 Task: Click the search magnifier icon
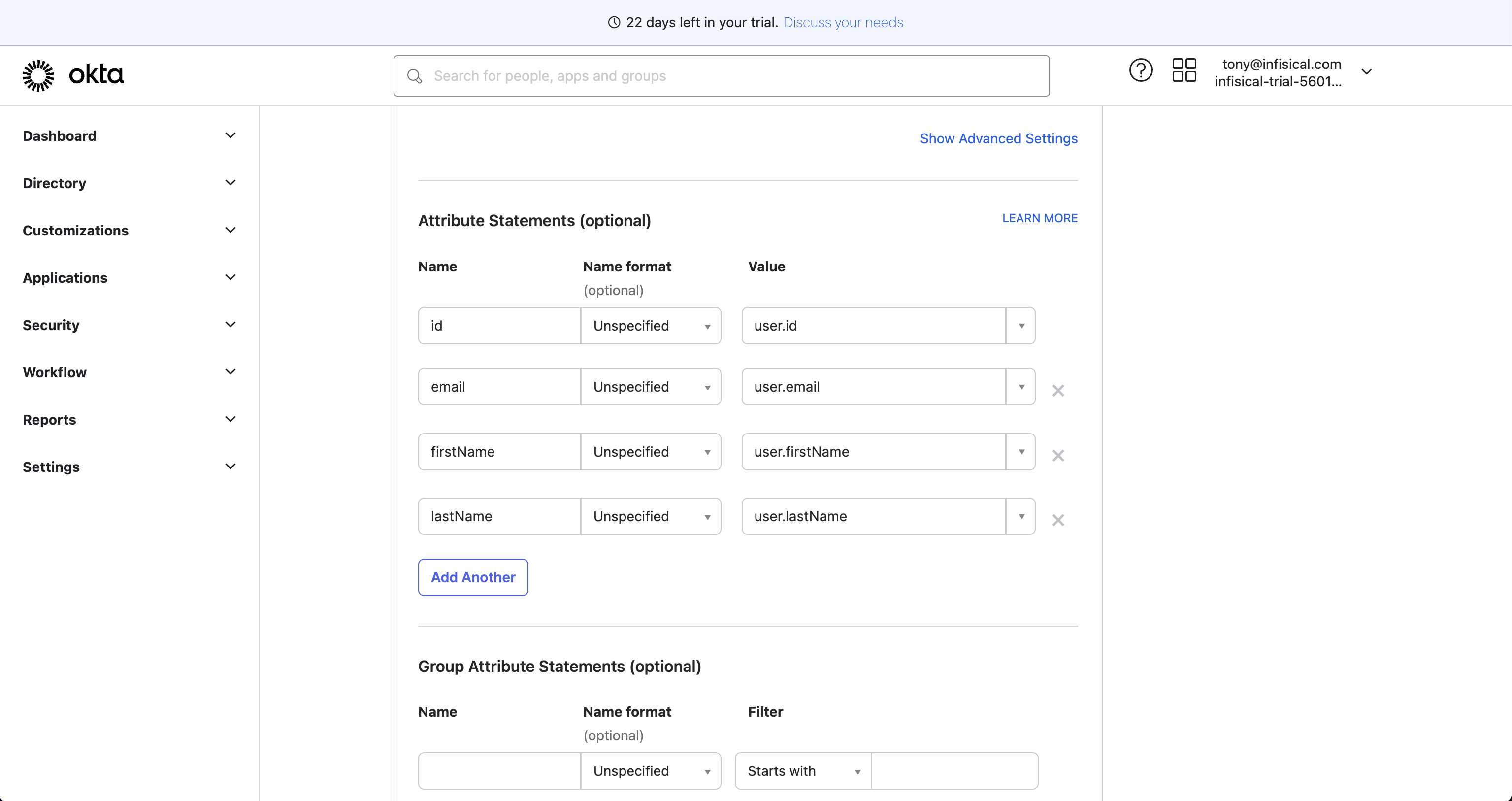(414, 76)
